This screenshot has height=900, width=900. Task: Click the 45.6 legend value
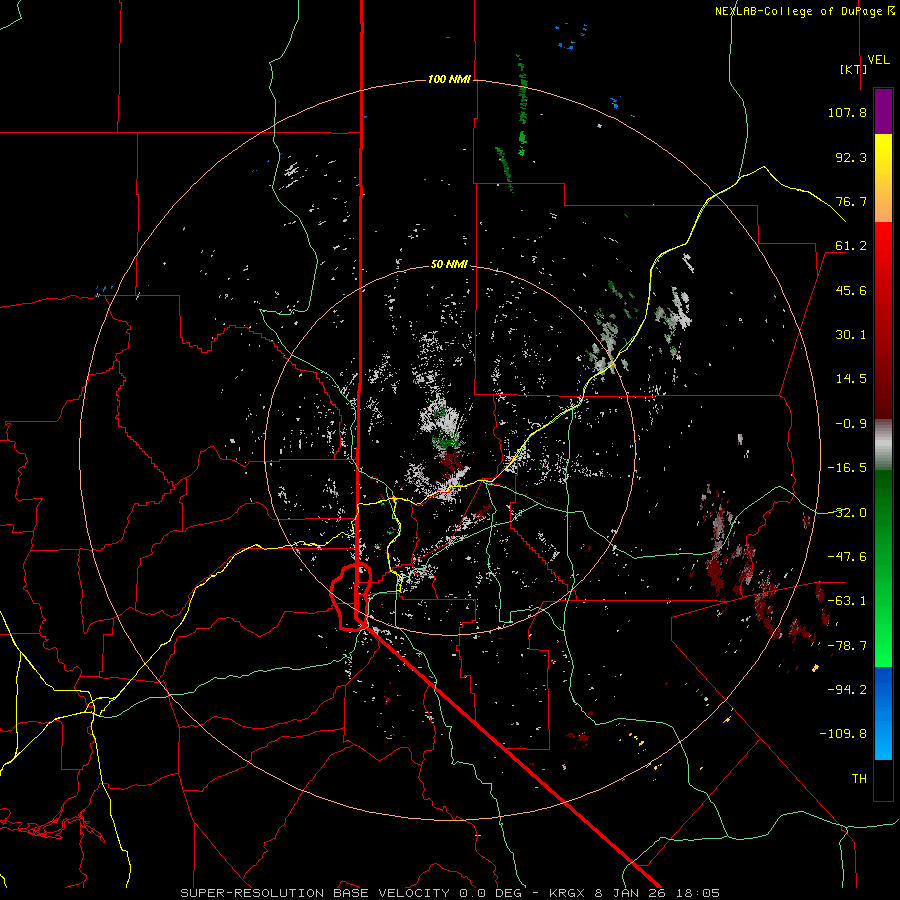click(851, 290)
